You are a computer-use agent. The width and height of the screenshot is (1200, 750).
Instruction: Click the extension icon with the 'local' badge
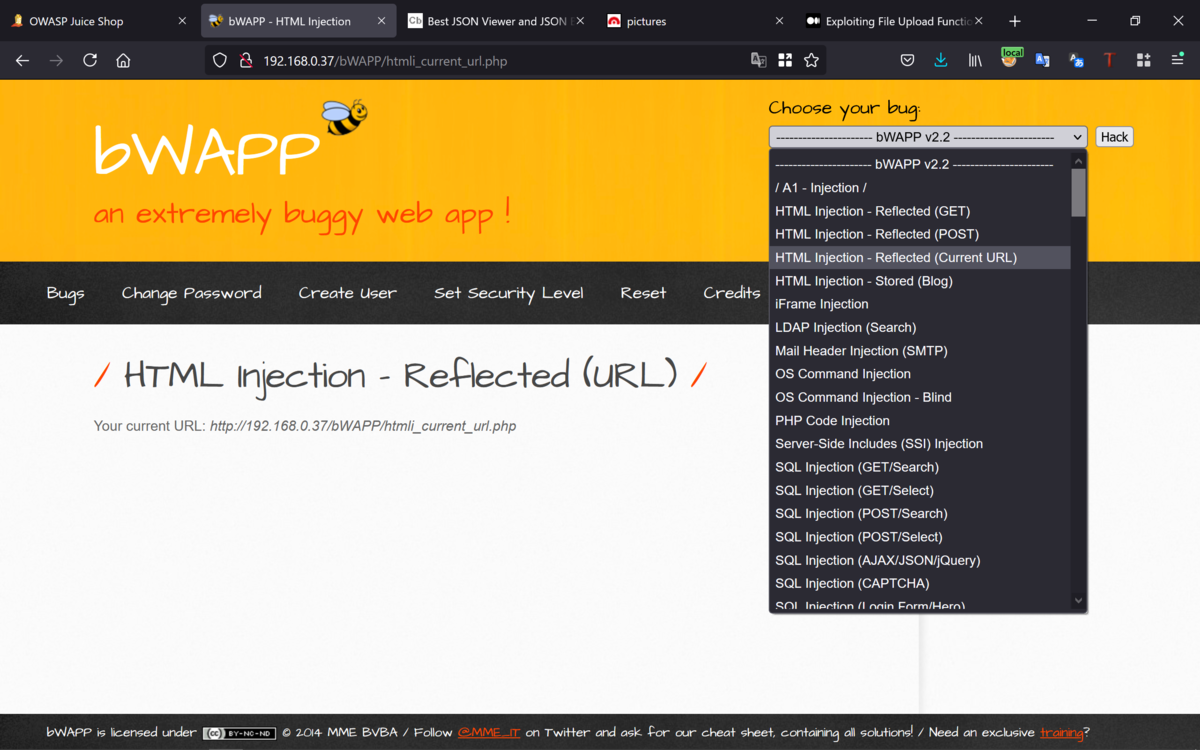[x=1010, y=59]
